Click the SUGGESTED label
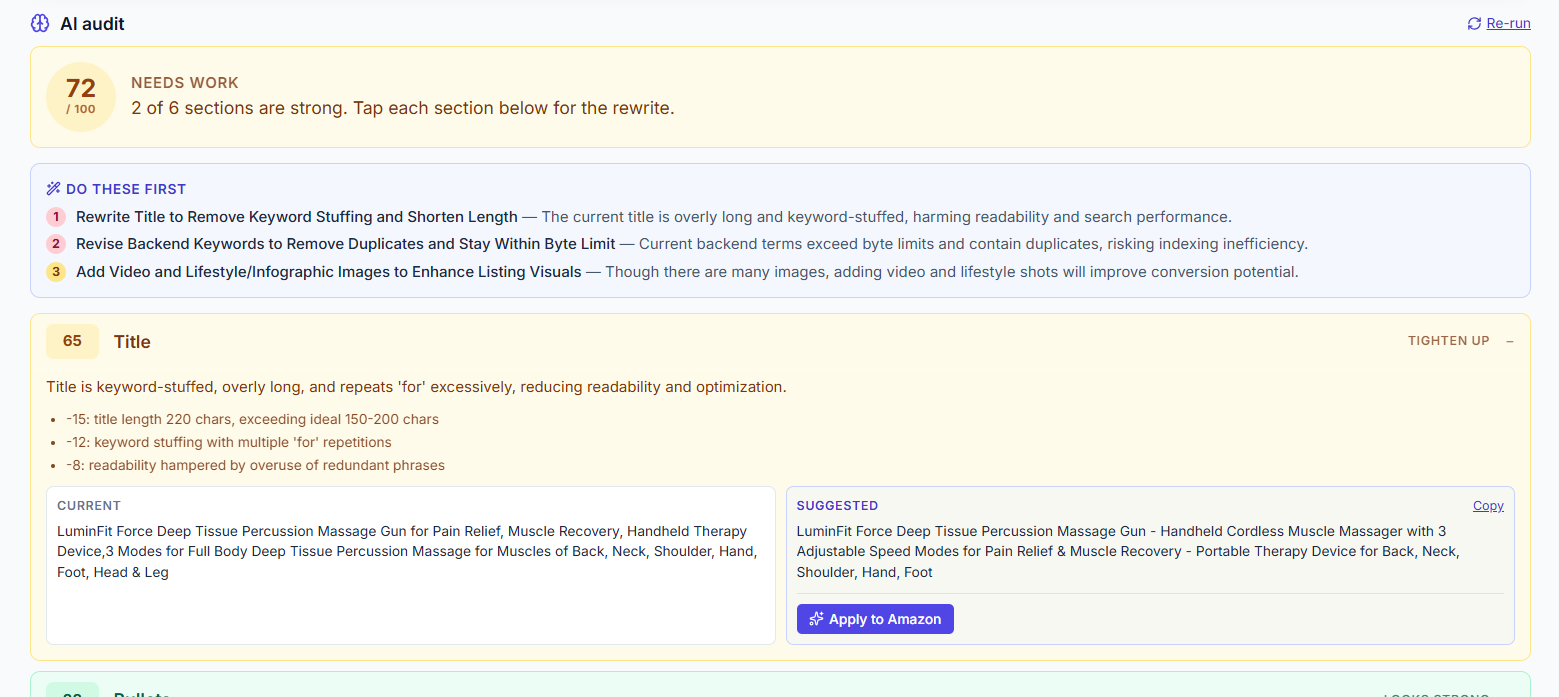Viewport: 1559px width, 697px height. [x=837, y=506]
